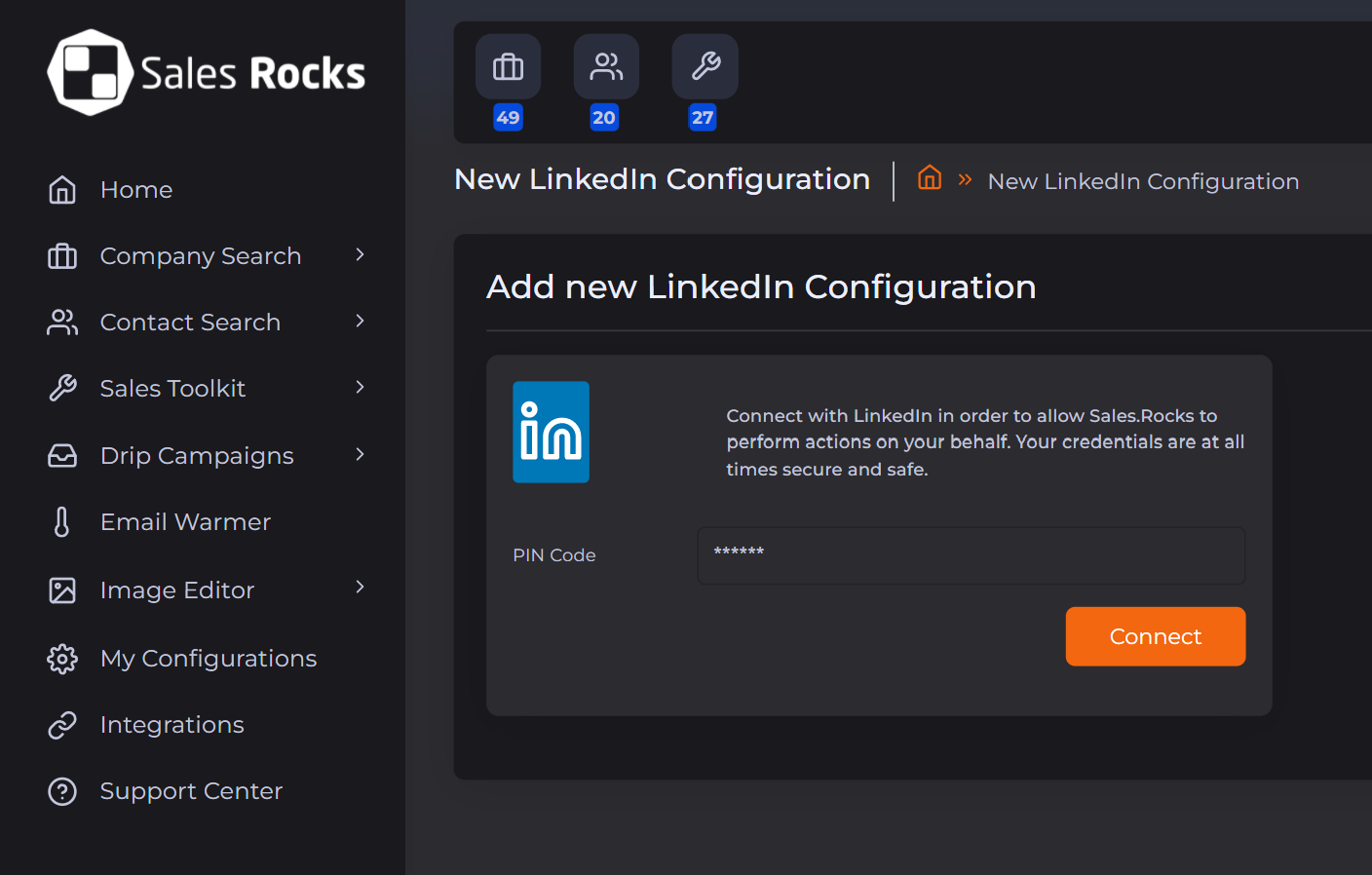Click the Image Editor picture icon

[62, 590]
